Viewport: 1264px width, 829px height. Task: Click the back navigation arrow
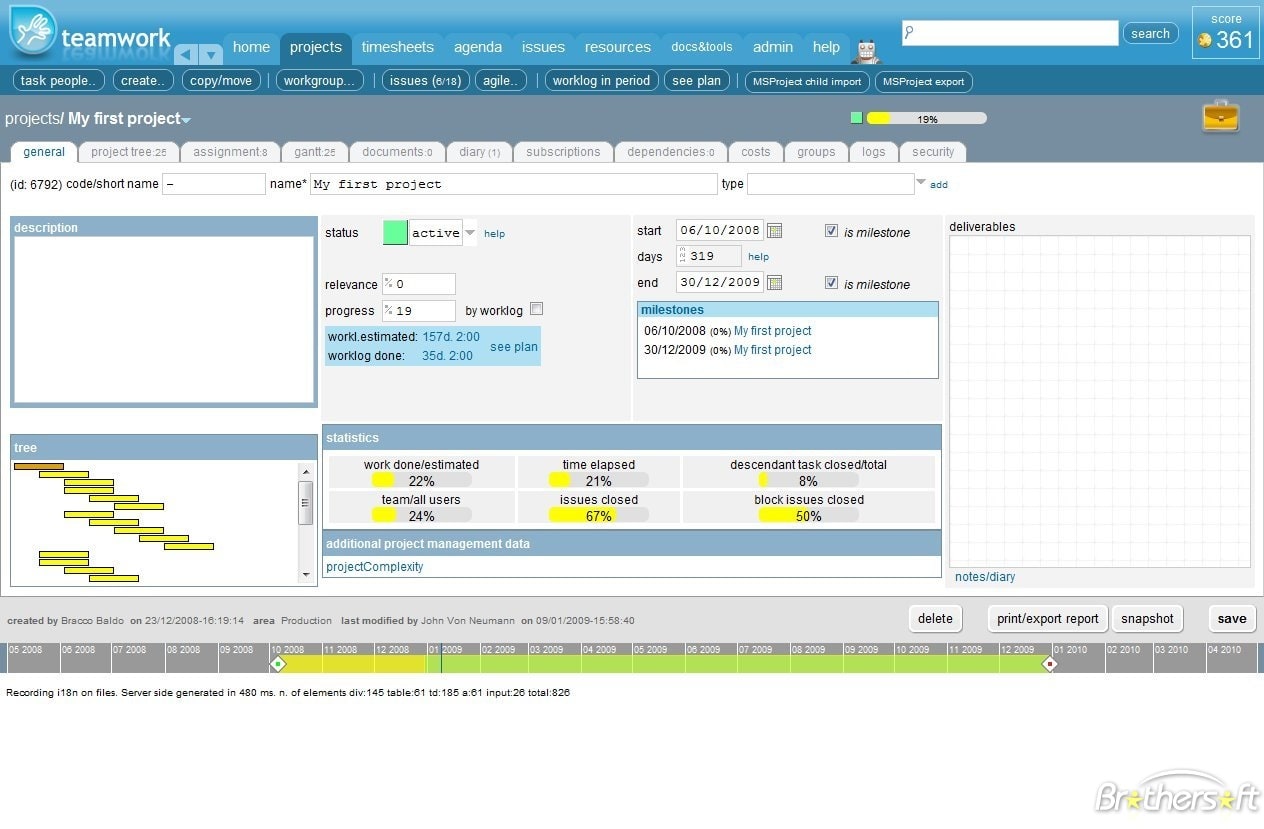pyautogui.click(x=186, y=54)
